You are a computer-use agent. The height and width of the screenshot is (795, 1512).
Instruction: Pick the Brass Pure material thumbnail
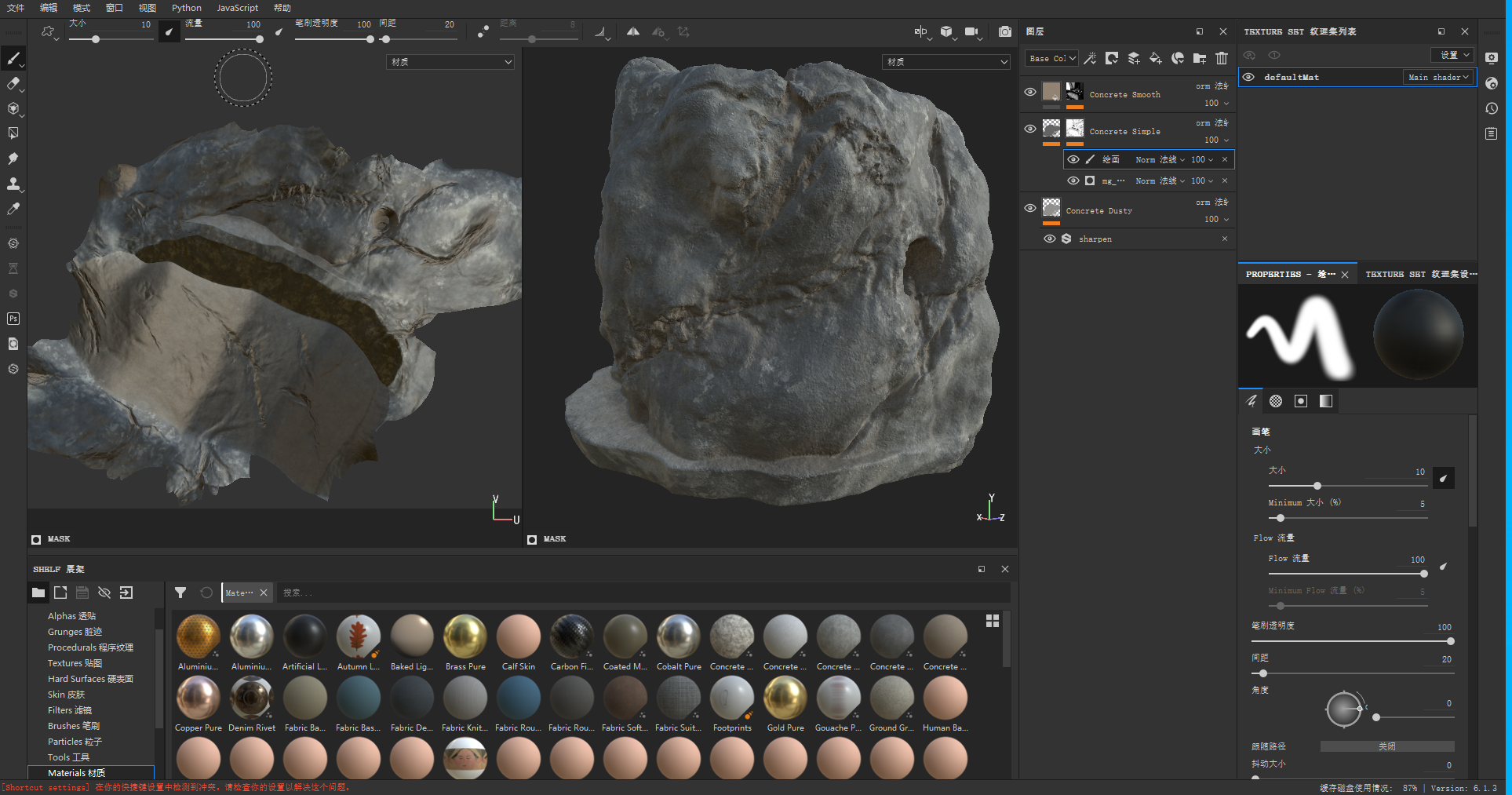click(465, 636)
